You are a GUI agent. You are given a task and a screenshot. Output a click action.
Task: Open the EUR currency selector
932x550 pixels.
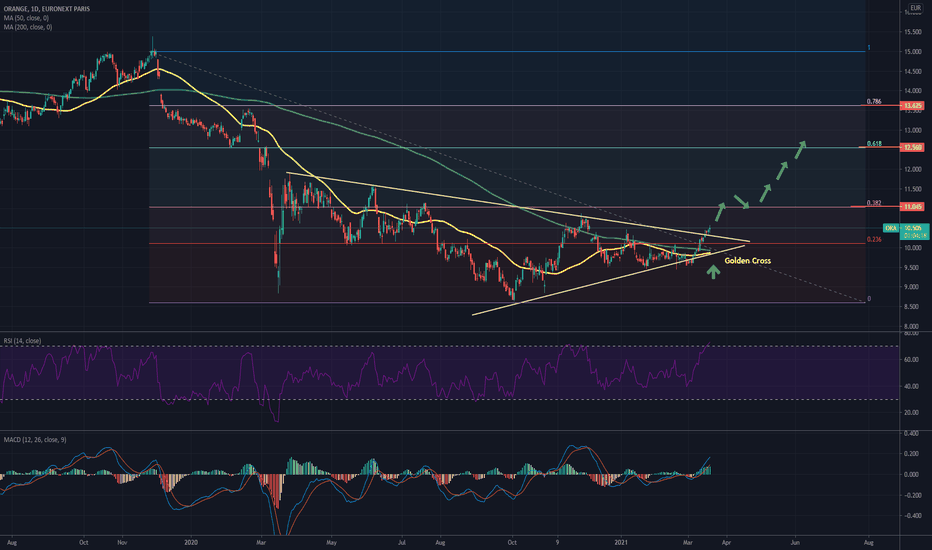point(915,8)
